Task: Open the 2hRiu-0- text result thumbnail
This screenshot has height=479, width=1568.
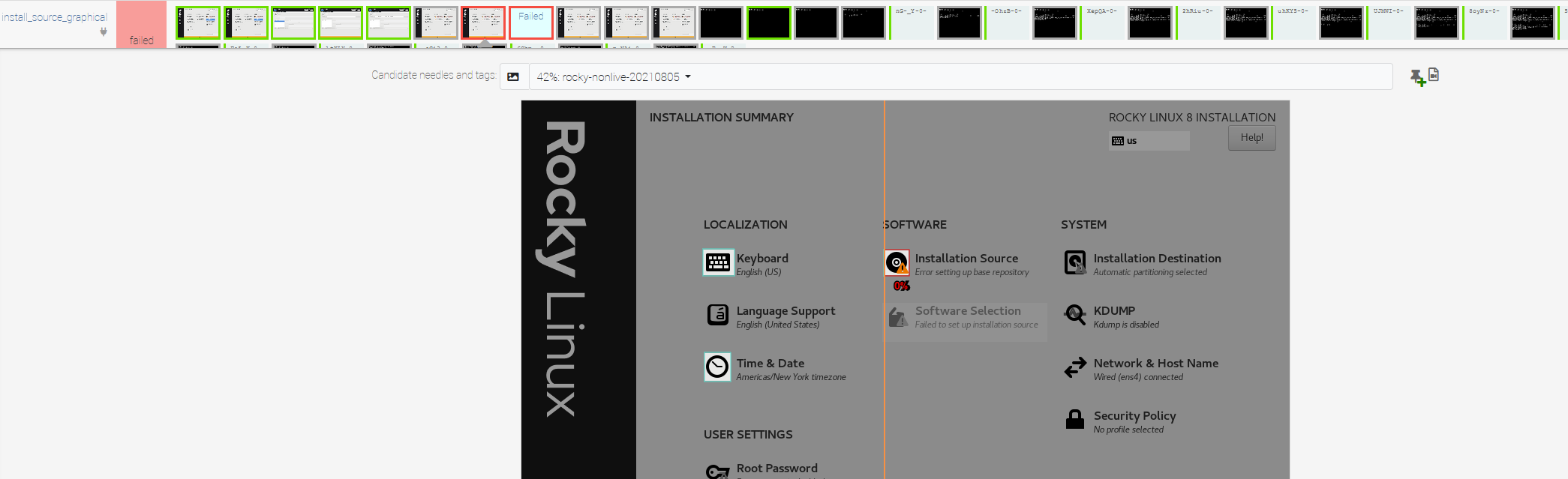Action: pos(1198,22)
